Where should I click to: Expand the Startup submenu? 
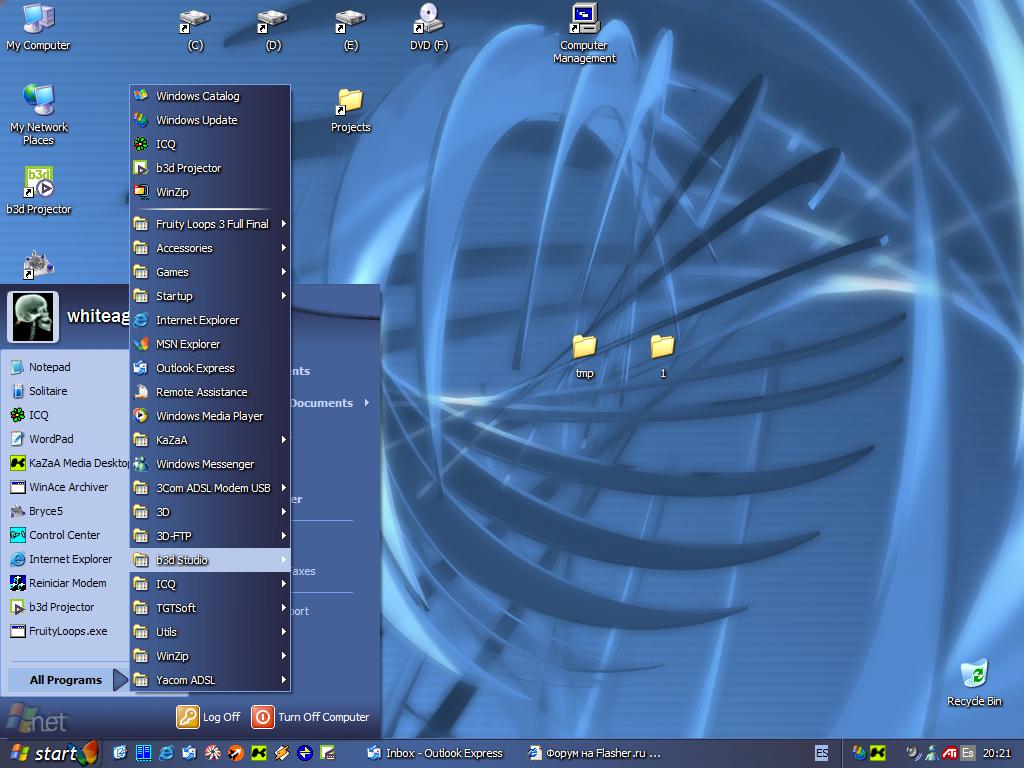[x=210, y=296]
